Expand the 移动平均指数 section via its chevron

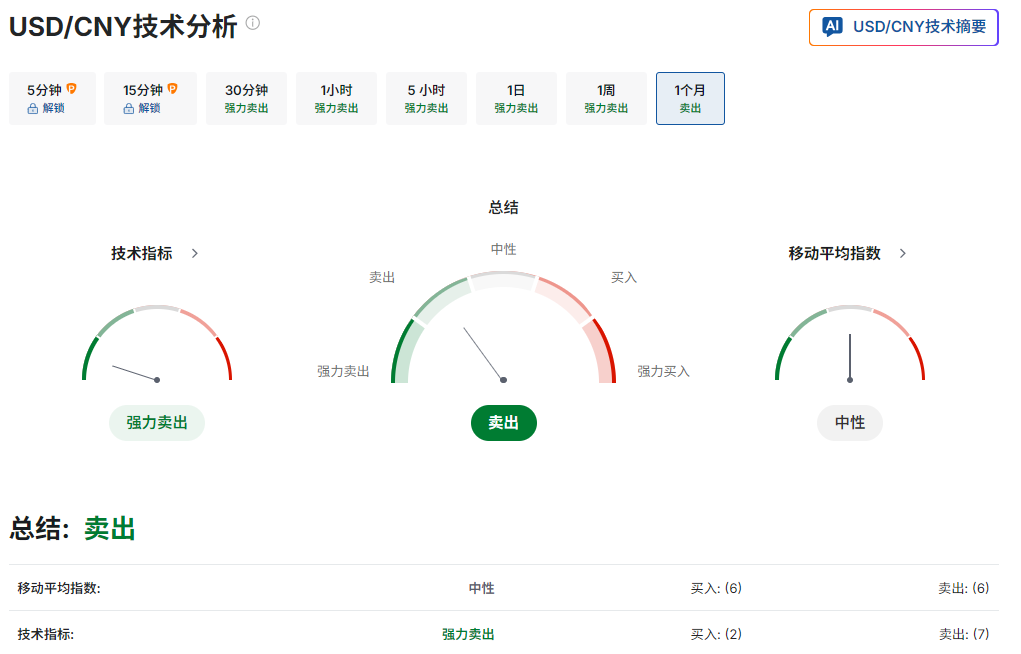[903, 254]
